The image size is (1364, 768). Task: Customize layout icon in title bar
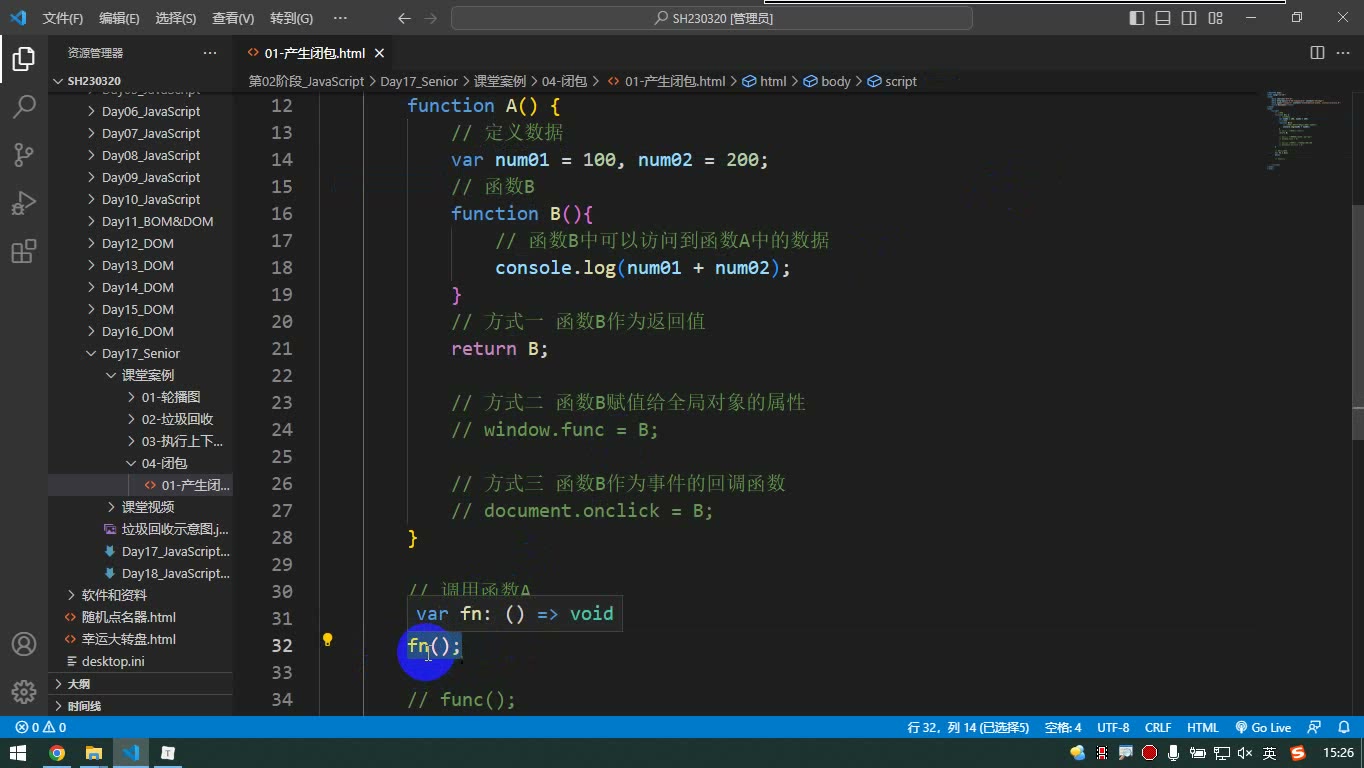click(x=1216, y=18)
